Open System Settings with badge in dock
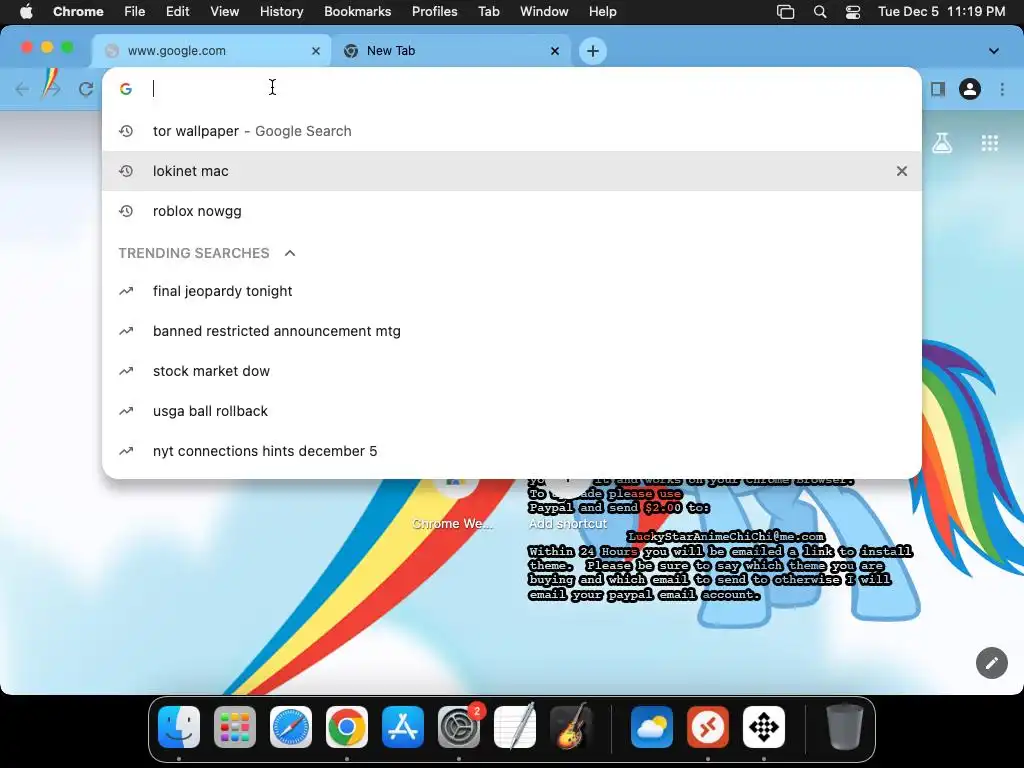 click(459, 727)
